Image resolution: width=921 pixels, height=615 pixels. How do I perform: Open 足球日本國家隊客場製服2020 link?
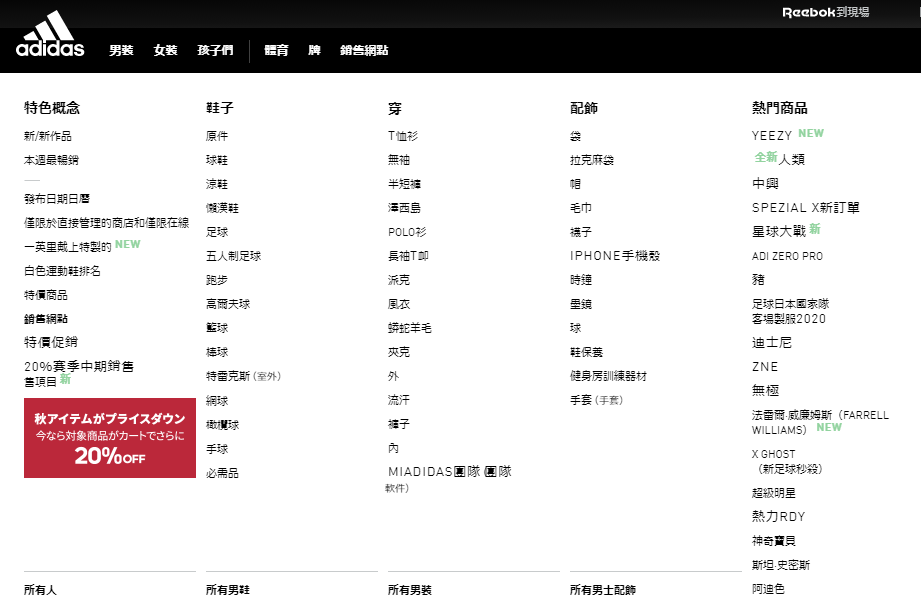coord(790,311)
